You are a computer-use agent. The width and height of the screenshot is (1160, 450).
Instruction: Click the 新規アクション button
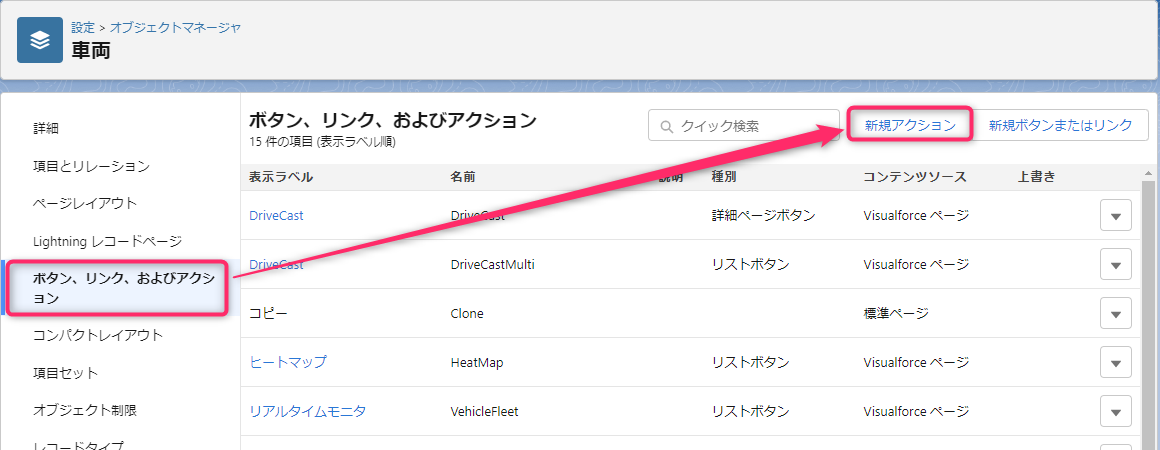click(x=910, y=125)
